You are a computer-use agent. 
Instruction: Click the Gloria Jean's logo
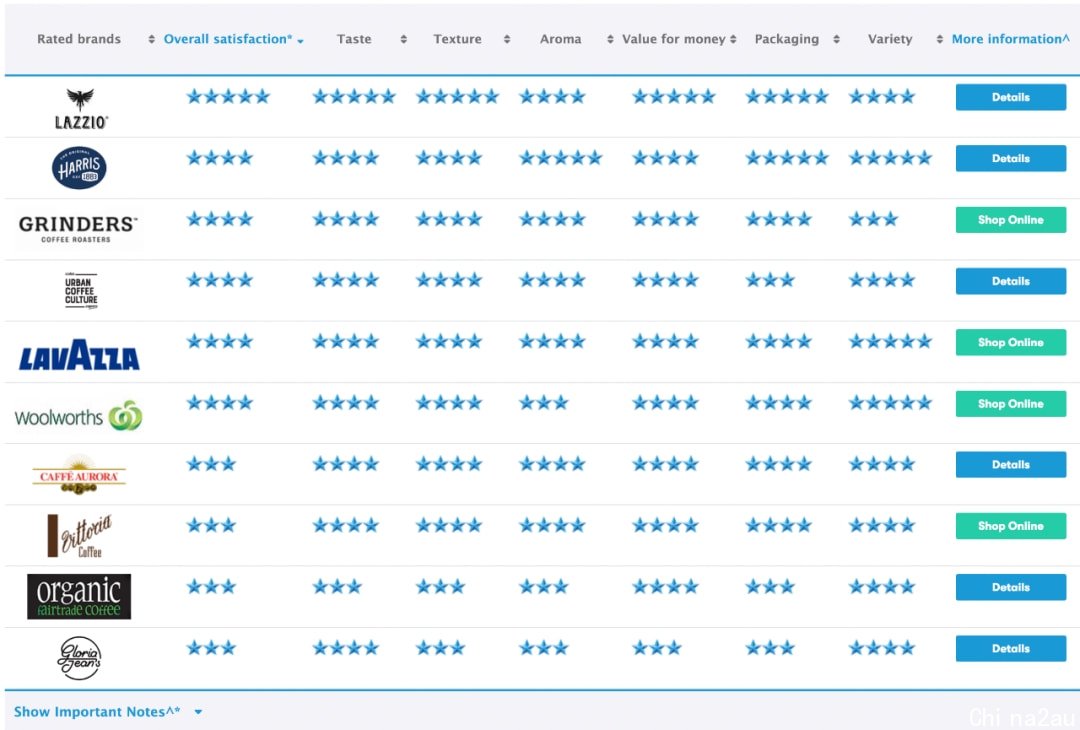pos(79,658)
